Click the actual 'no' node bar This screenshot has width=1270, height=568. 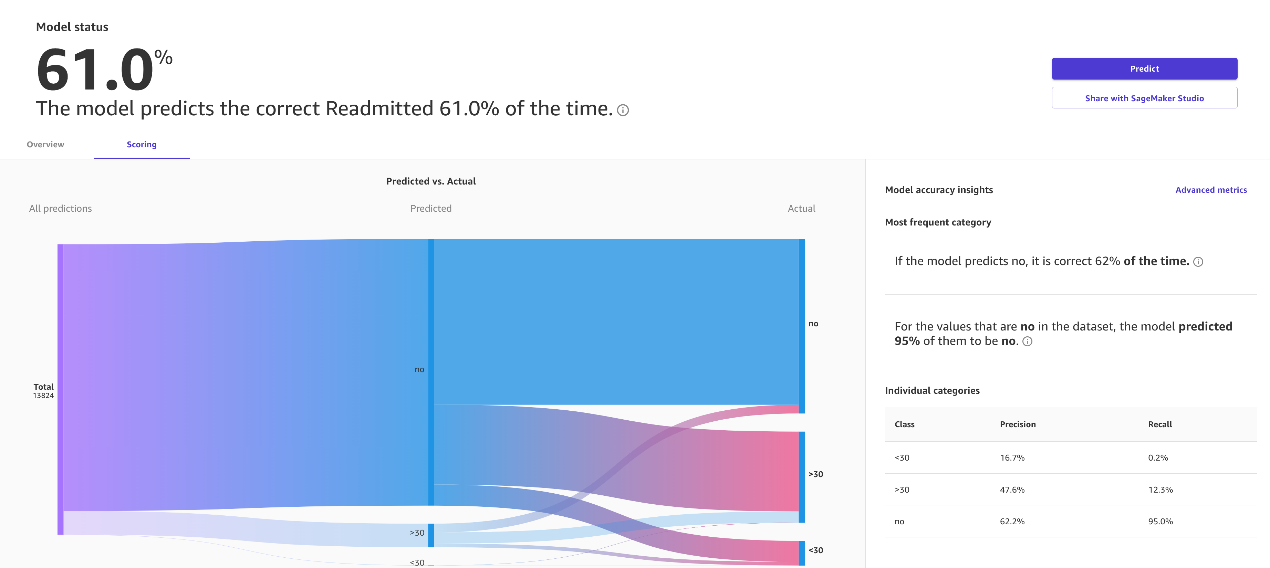tap(801, 326)
